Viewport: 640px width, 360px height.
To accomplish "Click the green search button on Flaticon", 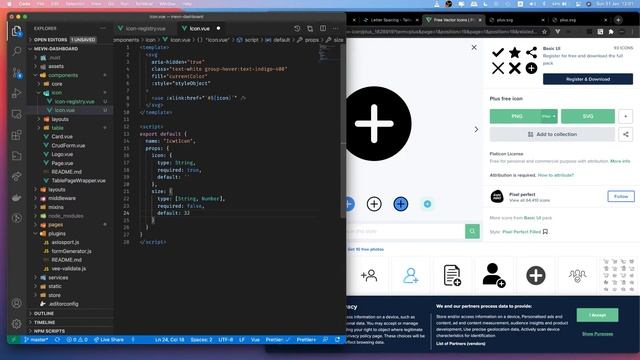I will (472, 231).
